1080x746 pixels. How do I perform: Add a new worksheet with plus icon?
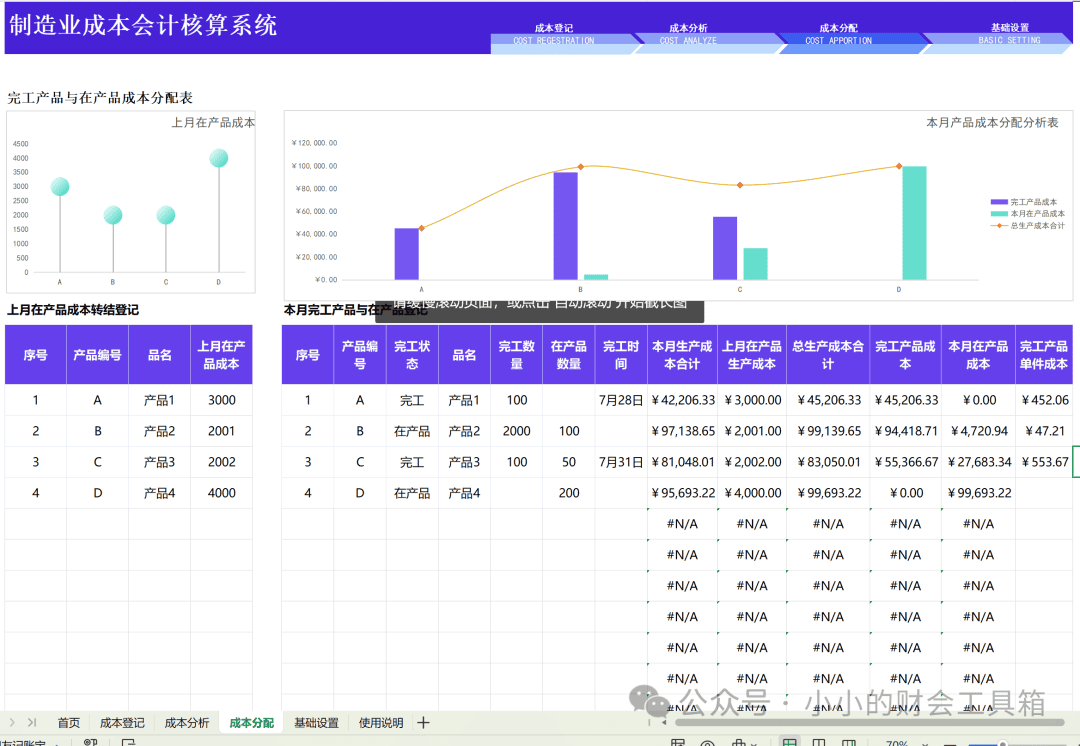423,723
